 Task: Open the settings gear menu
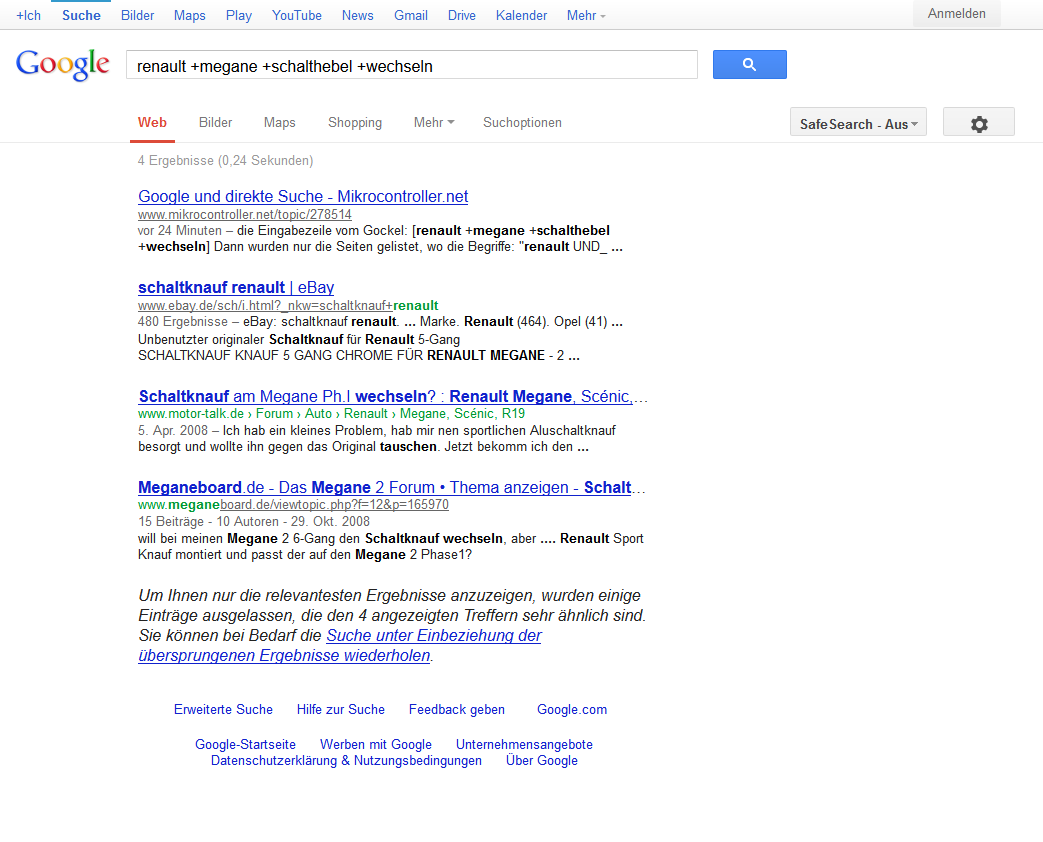coord(978,123)
